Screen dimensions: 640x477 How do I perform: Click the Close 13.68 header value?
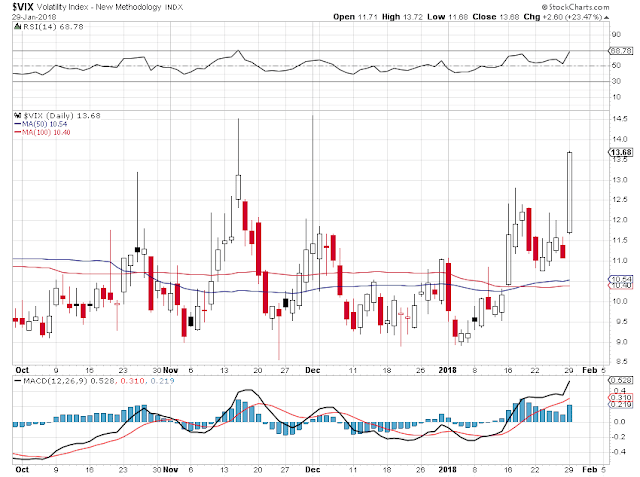pyautogui.click(x=496, y=17)
